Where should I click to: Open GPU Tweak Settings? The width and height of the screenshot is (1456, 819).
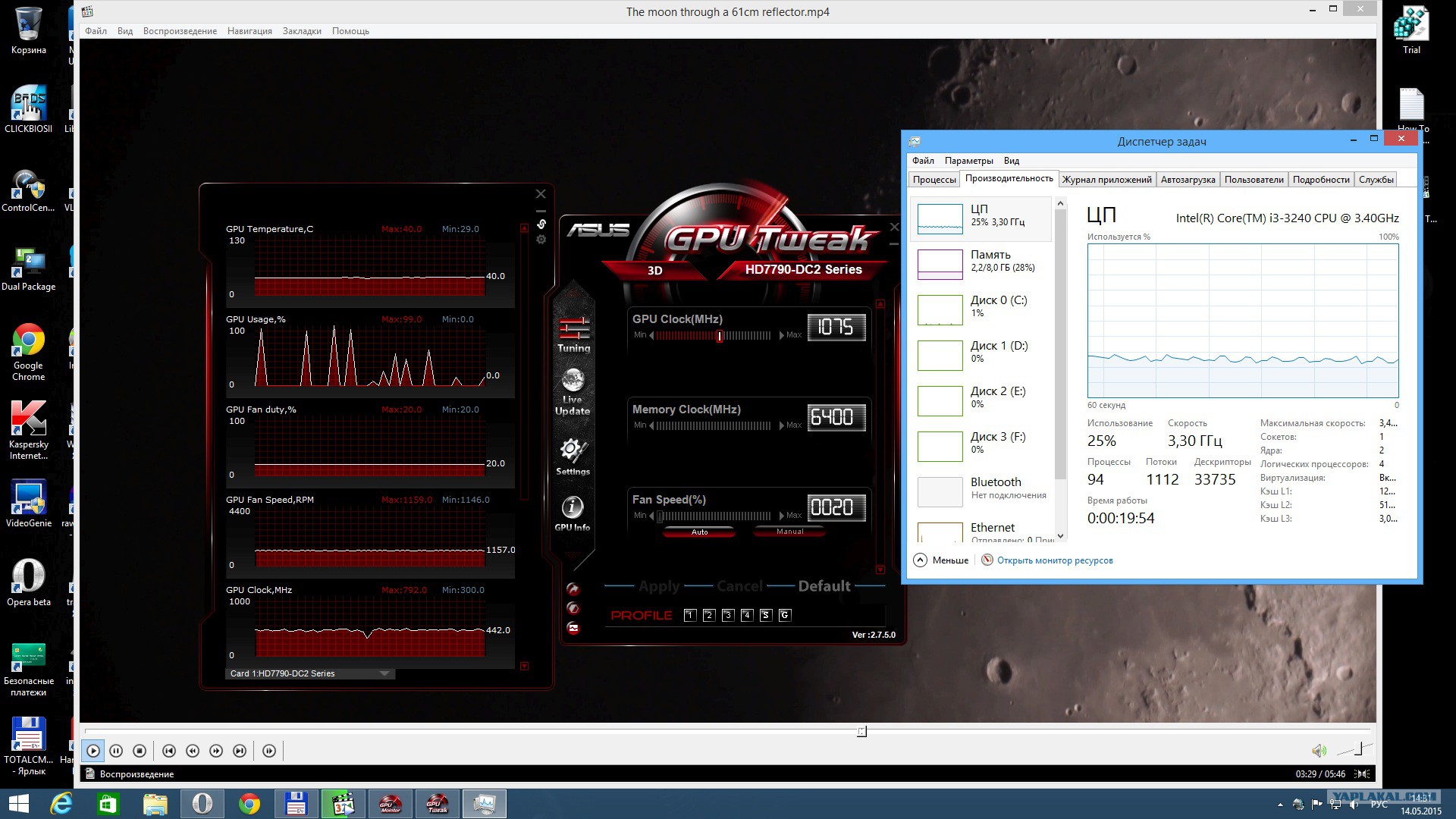pyautogui.click(x=573, y=457)
